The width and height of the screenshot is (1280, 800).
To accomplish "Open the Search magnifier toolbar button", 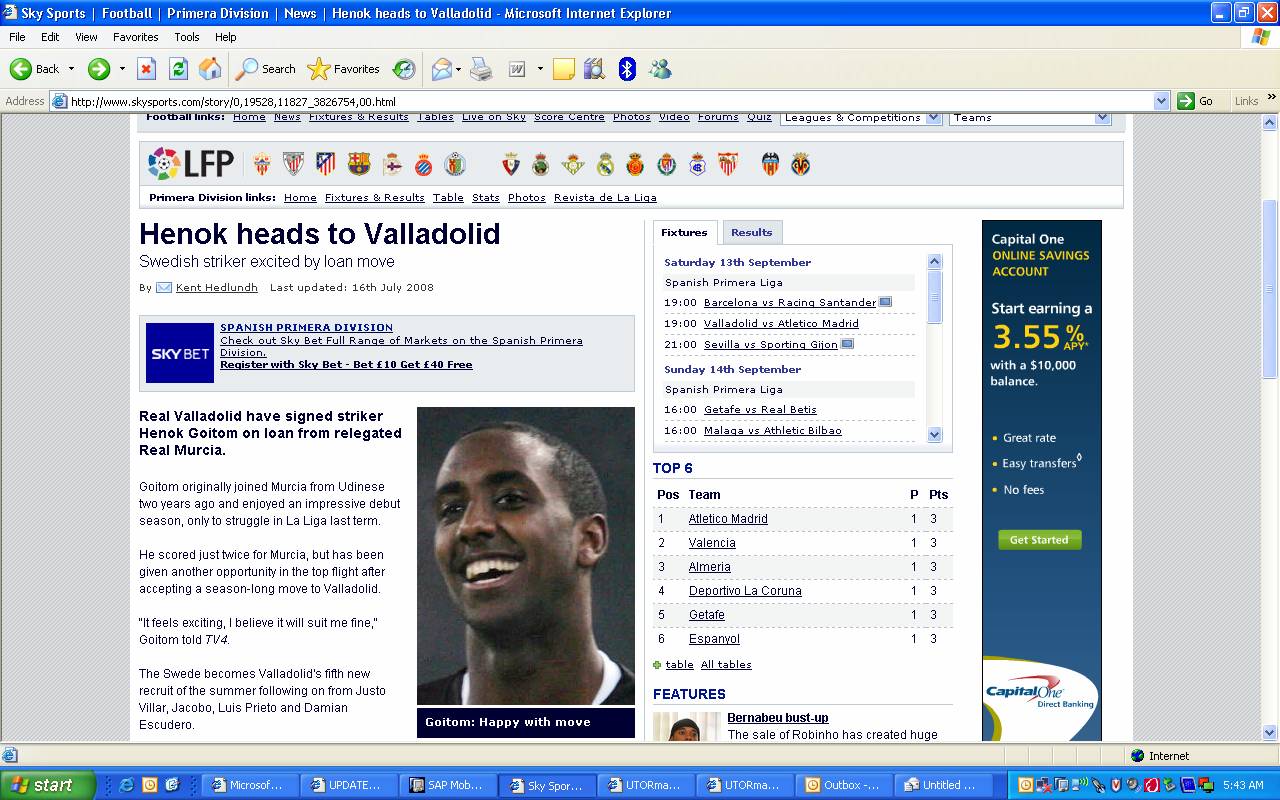I will 266,69.
